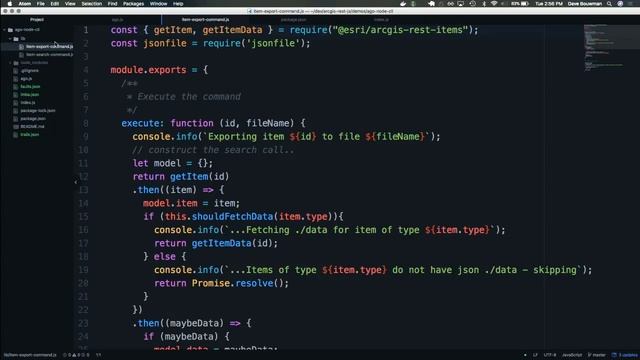Click line number 8 in the gutter
This screenshot has width=640, height=360.
[x=86, y=123]
